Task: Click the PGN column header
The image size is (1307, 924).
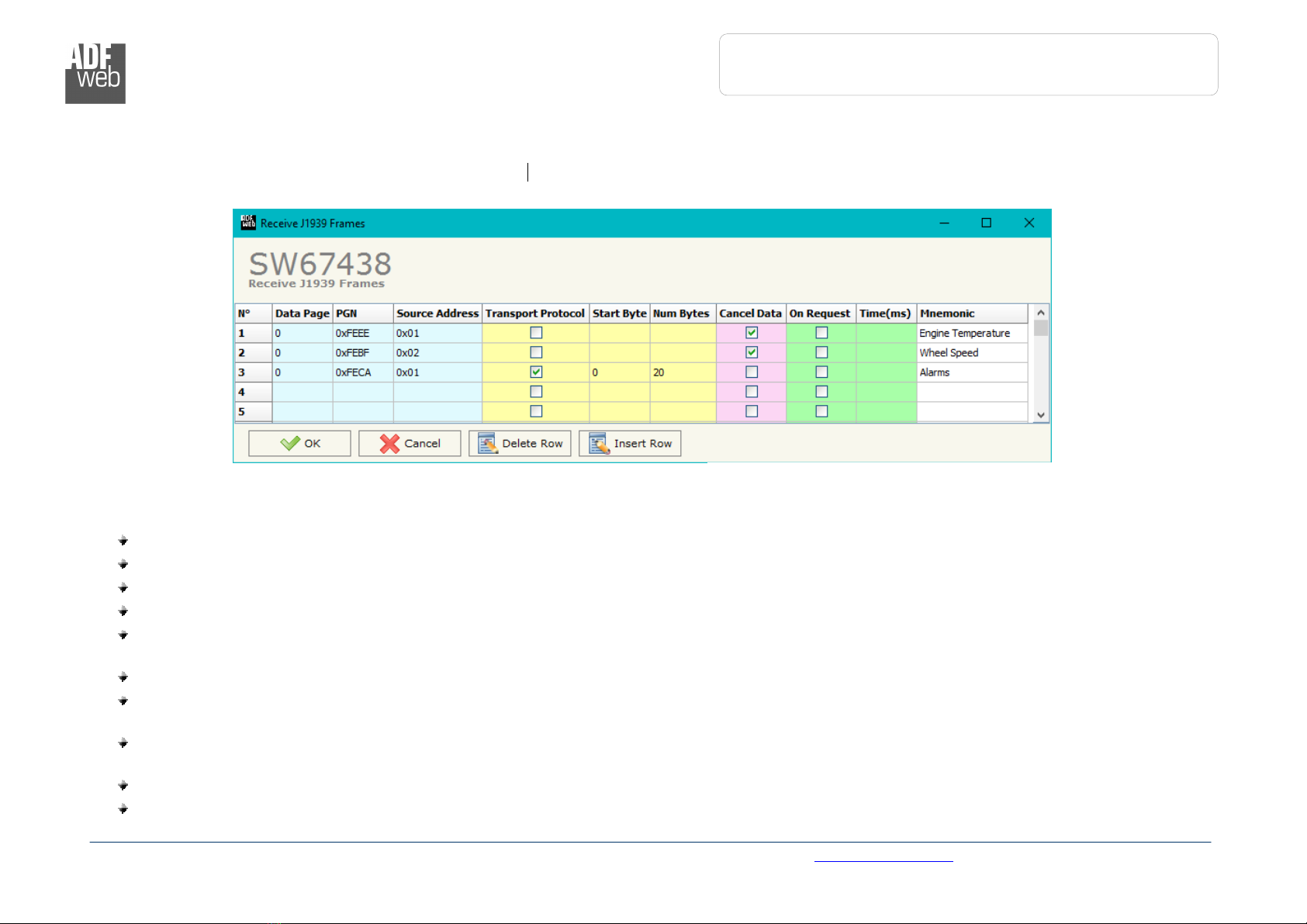Action: pyautogui.click(x=363, y=313)
